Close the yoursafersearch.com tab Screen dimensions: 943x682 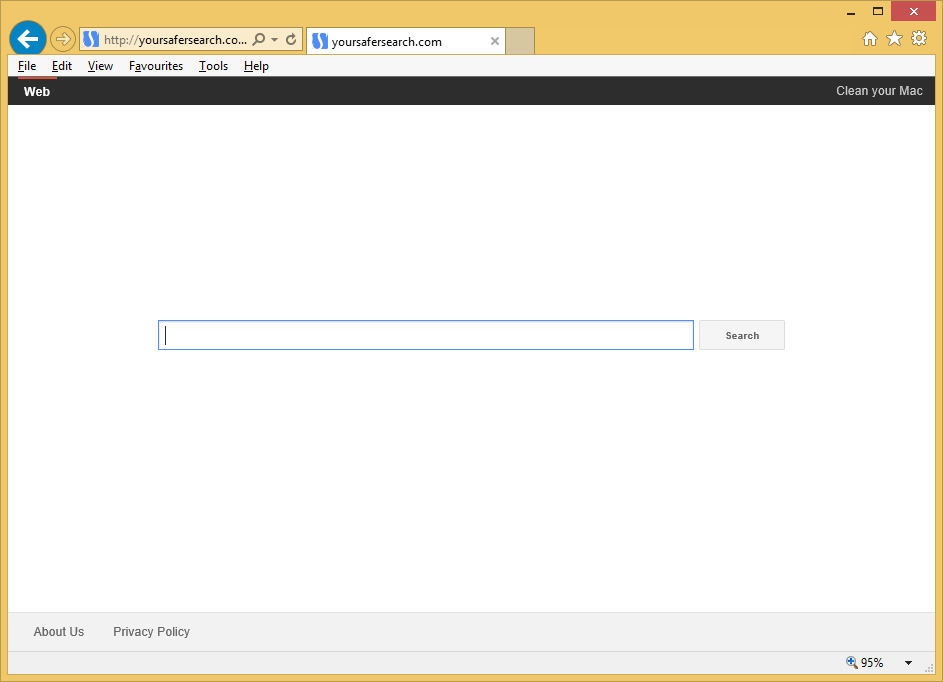click(495, 41)
